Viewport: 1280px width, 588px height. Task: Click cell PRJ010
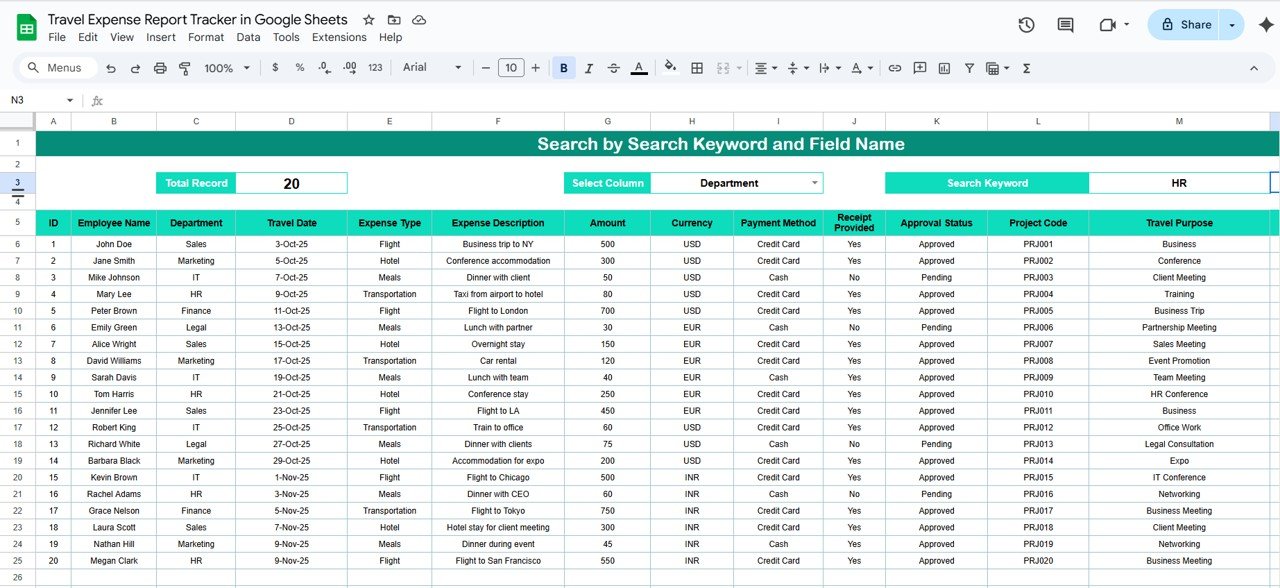coord(1038,394)
